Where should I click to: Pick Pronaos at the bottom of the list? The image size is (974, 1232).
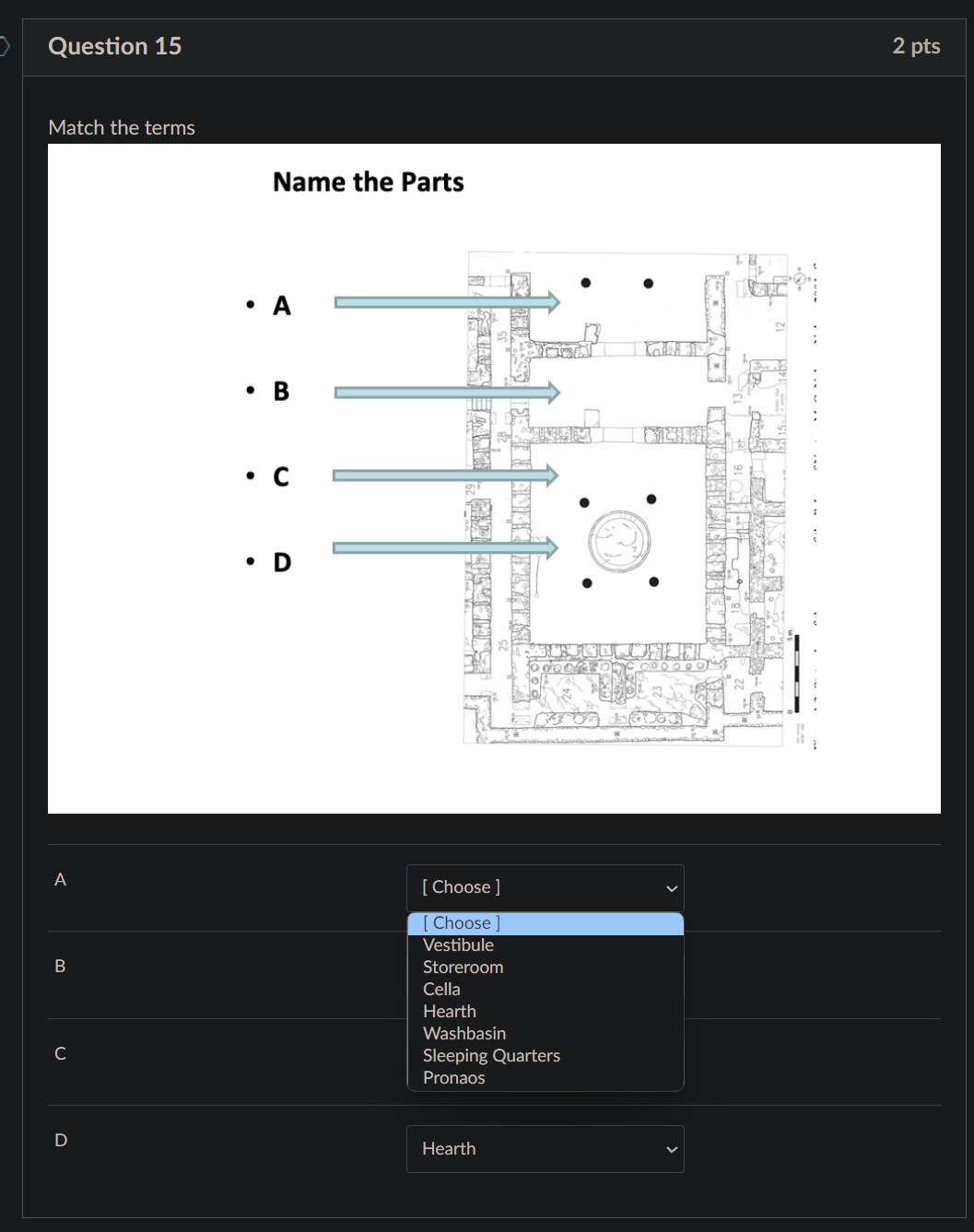click(453, 1077)
